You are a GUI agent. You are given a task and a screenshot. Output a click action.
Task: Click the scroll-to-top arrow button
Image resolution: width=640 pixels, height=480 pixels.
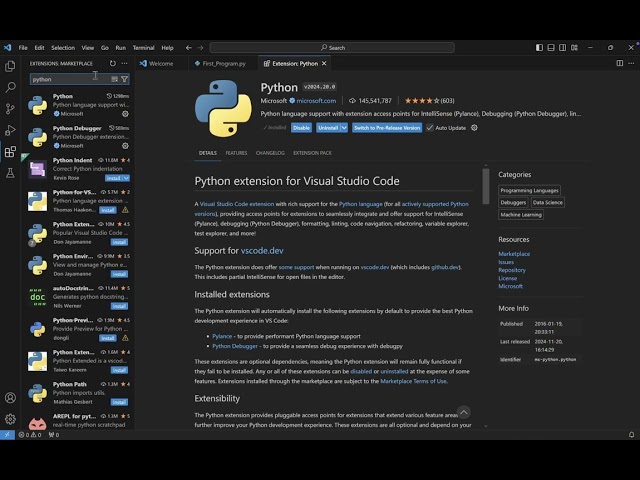tap(464, 413)
